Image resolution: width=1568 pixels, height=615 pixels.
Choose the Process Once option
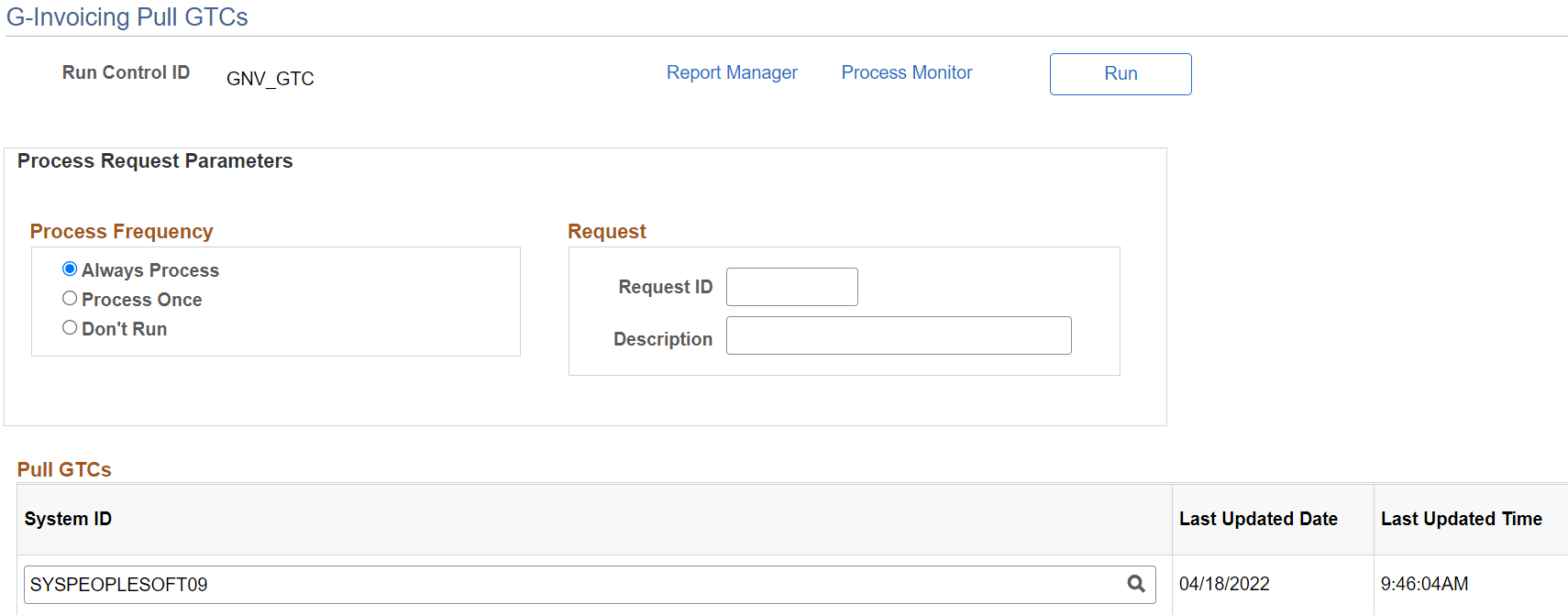[x=70, y=298]
